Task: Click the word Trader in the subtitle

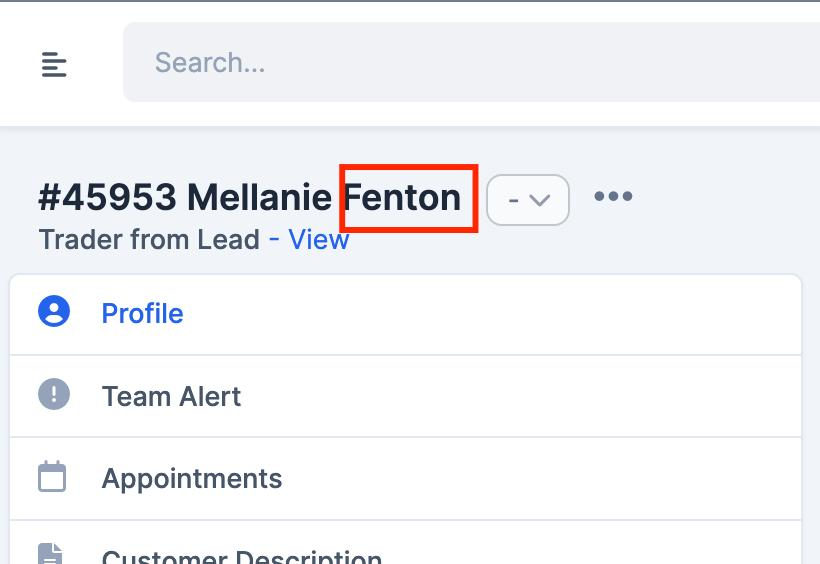Action: pyautogui.click(x=76, y=240)
